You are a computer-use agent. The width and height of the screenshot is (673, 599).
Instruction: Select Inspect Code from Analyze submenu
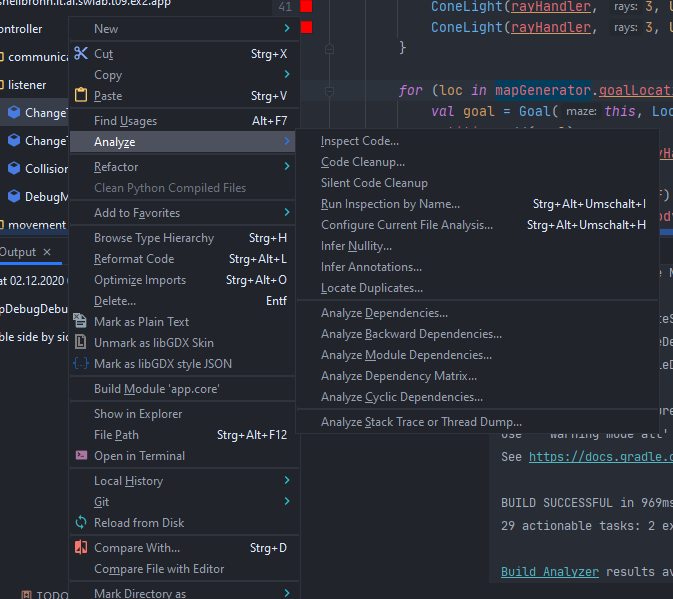(x=360, y=141)
